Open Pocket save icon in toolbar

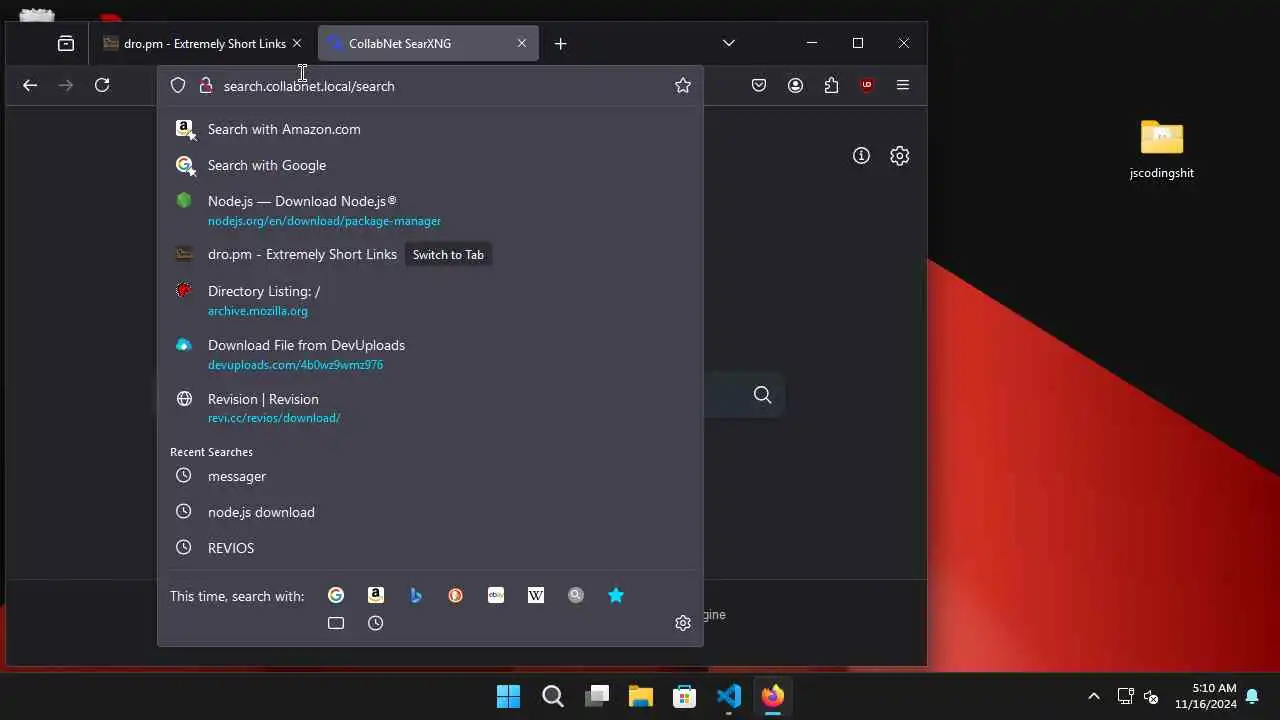[759, 85]
